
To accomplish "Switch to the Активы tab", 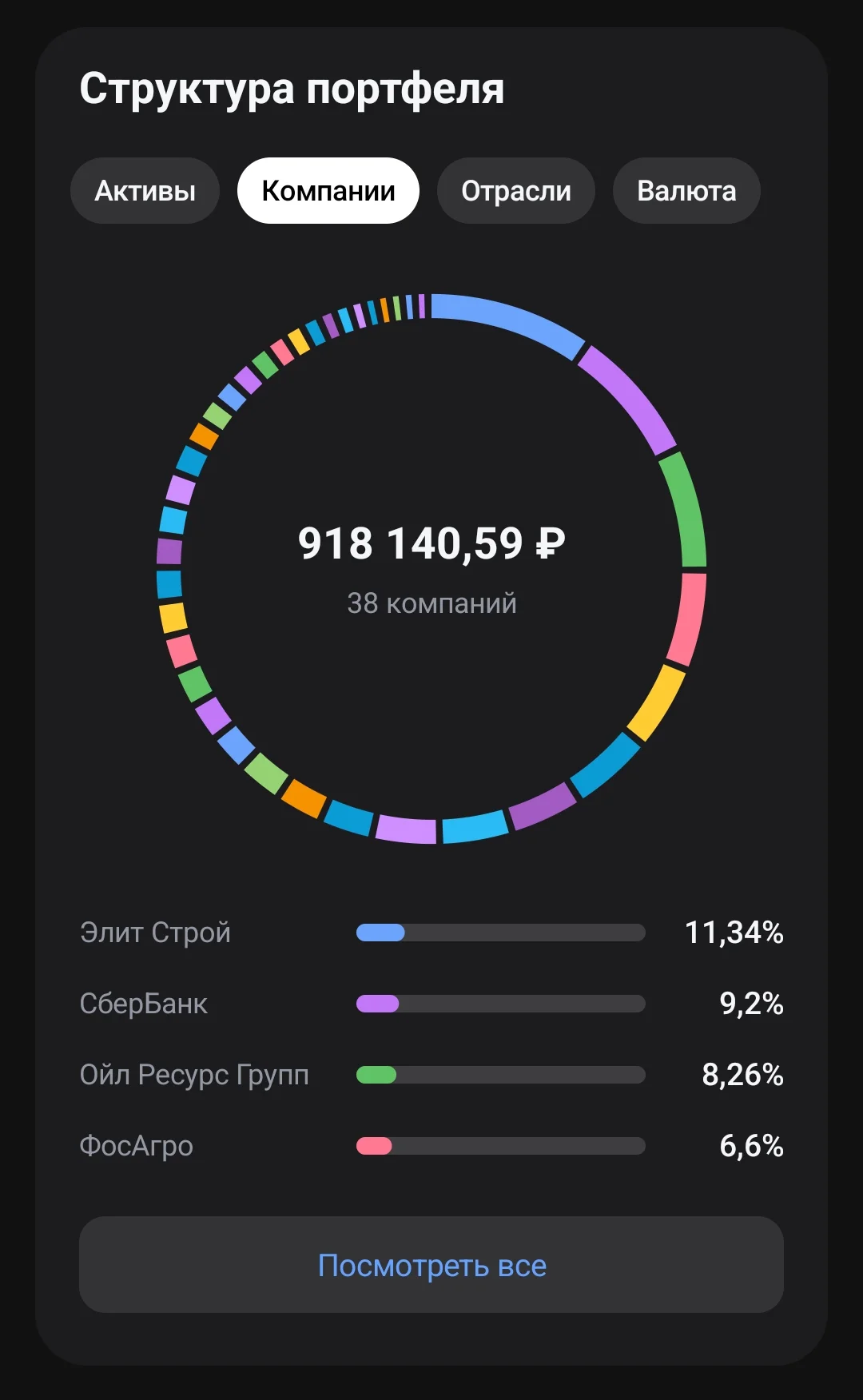I will coord(145,191).
